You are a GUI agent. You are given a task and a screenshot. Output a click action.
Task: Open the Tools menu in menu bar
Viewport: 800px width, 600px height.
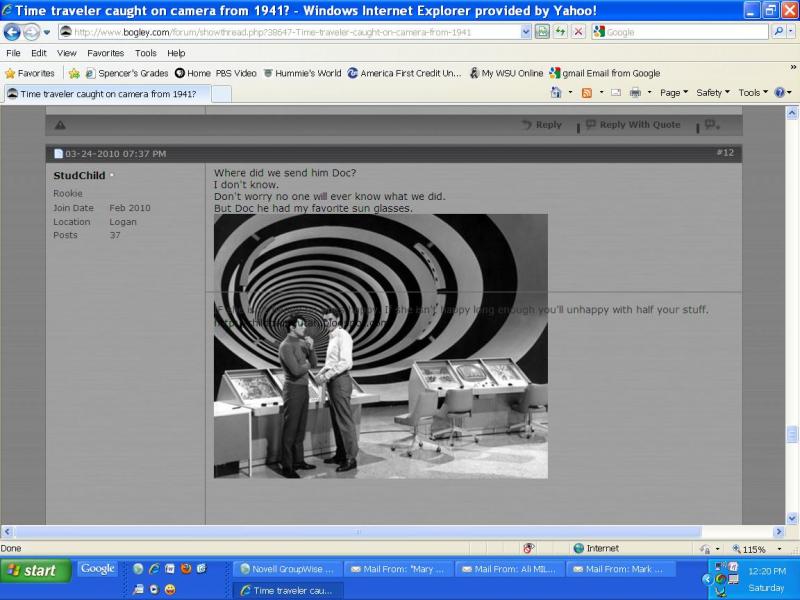tap(145, 53)
